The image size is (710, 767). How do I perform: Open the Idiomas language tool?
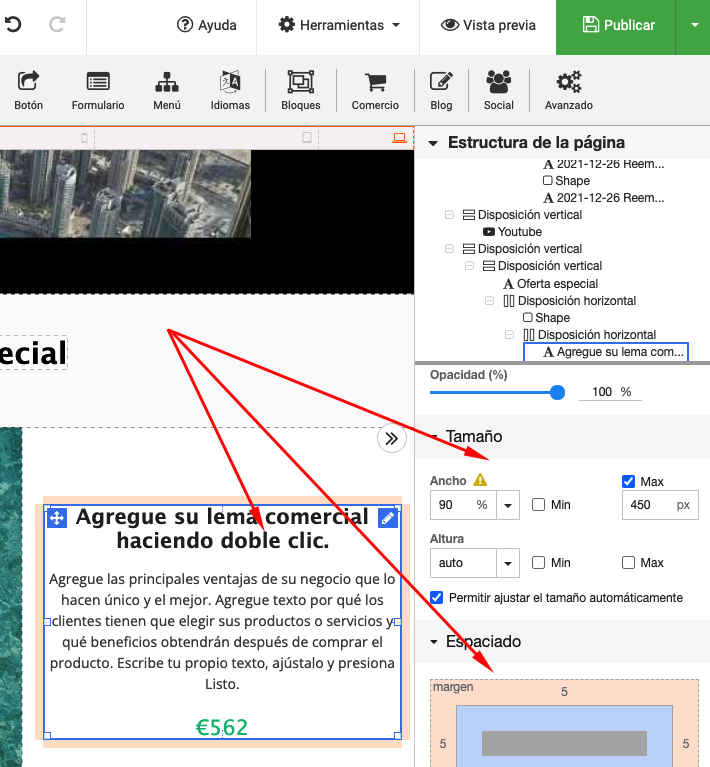pyautogui.click(x=230, y=90)
